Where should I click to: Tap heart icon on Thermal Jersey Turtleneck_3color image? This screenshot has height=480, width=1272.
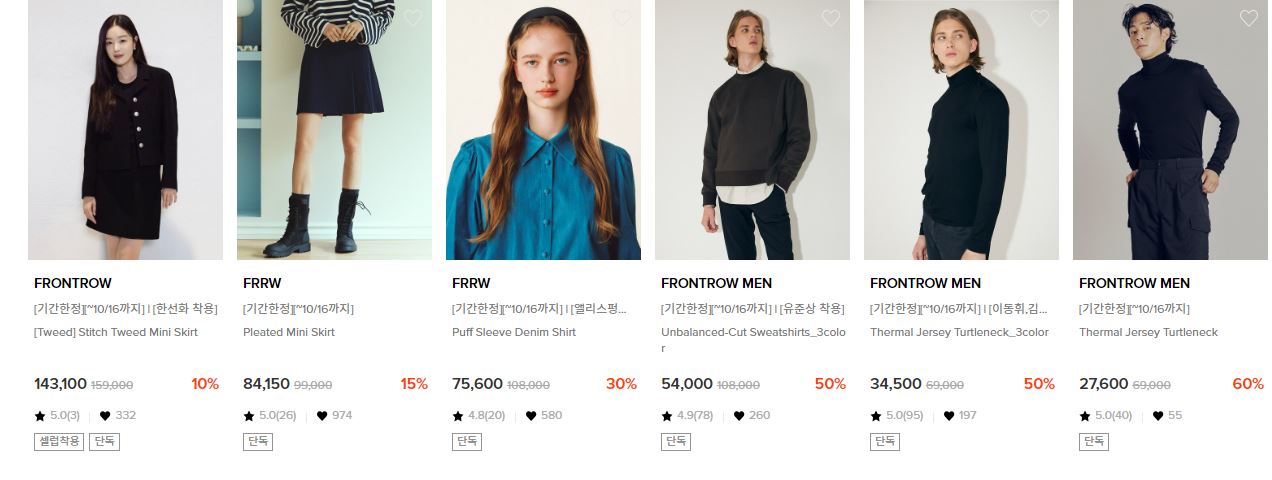(x=1040, y=18)
